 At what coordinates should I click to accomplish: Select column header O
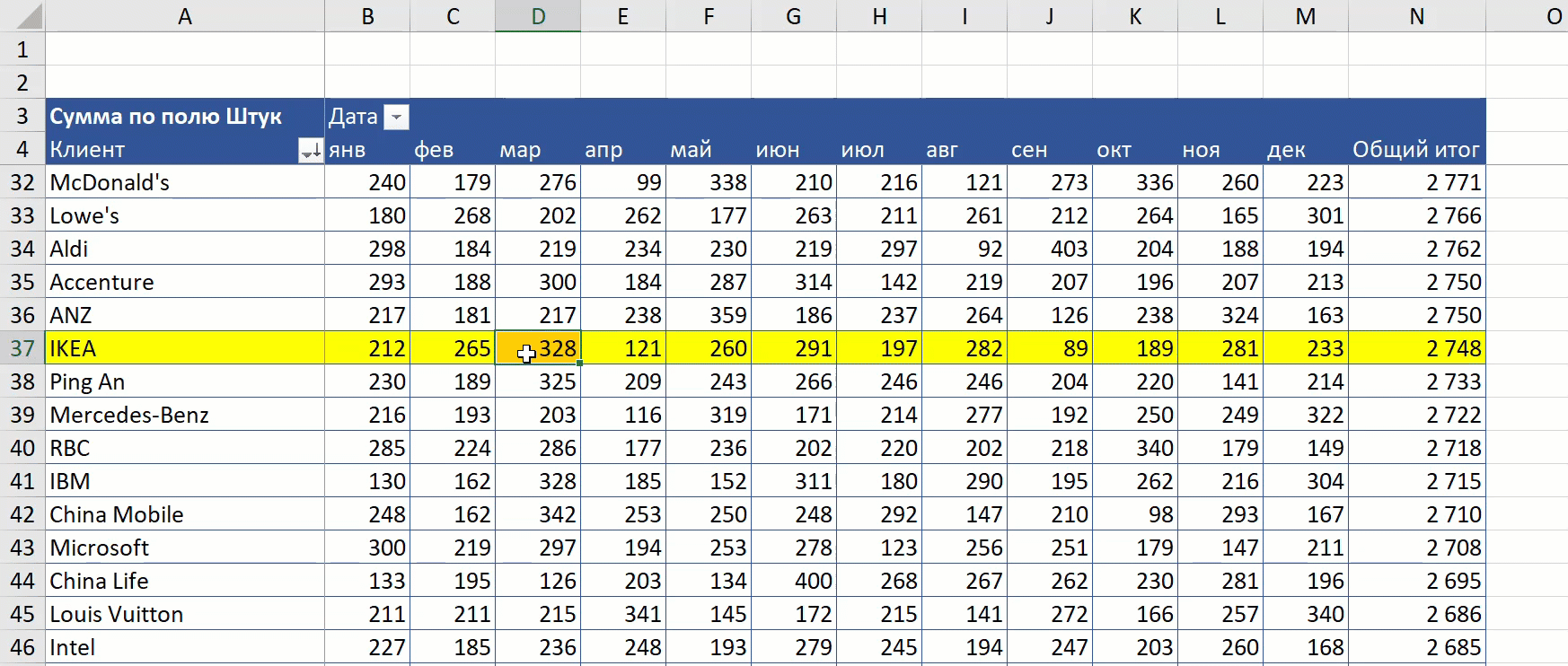point(1528,16)
